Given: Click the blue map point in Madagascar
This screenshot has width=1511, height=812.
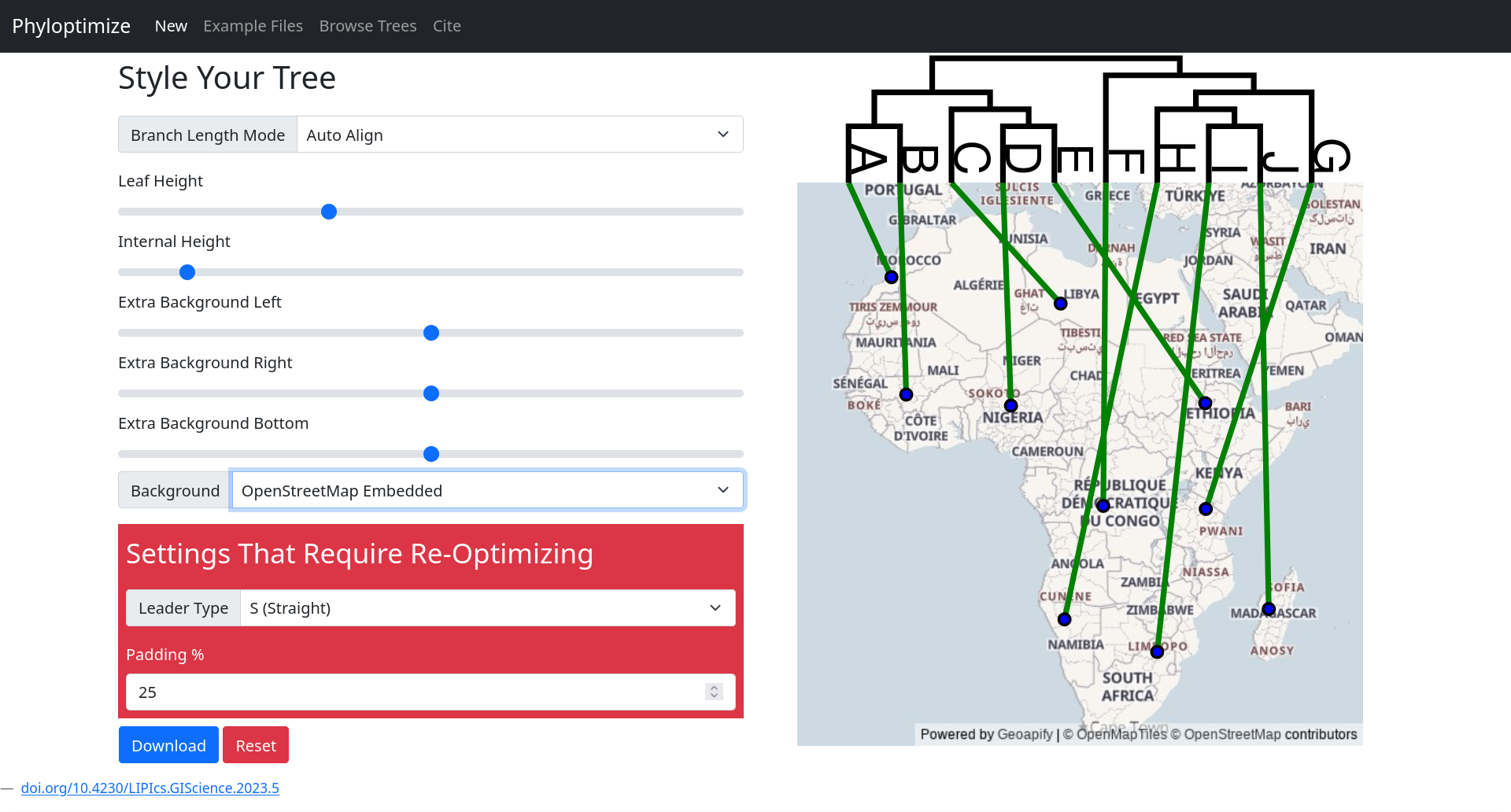Looking at the screenshot, I should click(1269, 609).
